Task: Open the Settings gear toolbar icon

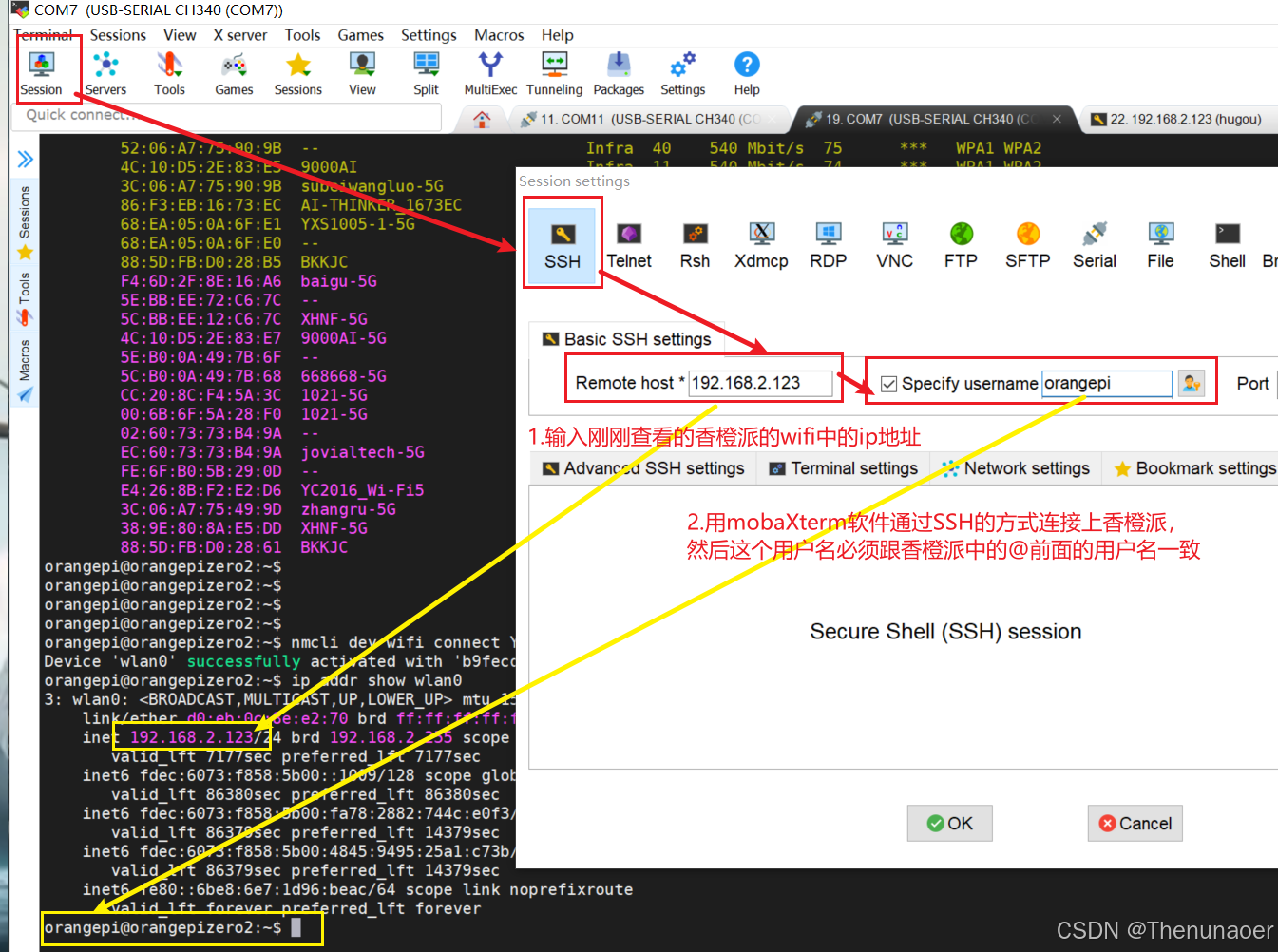Action: coord(683,73)
